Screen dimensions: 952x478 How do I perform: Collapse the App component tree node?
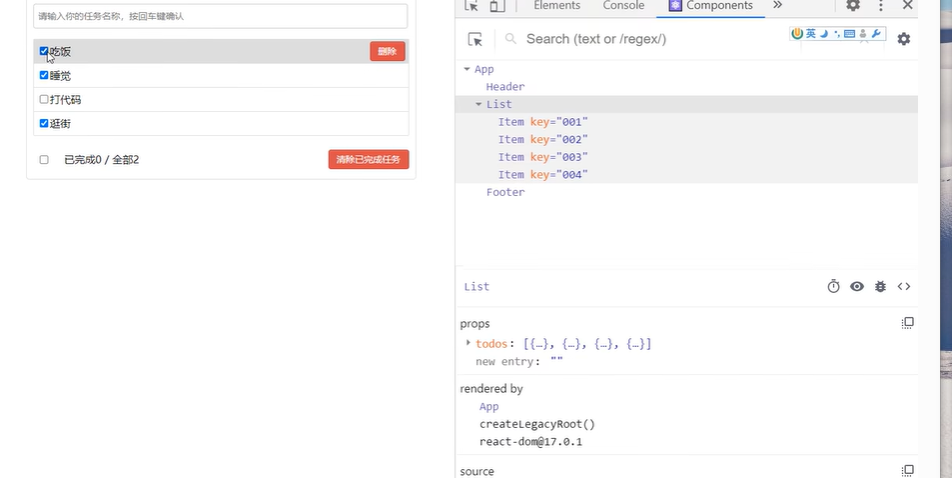click(x=467, y=69)
